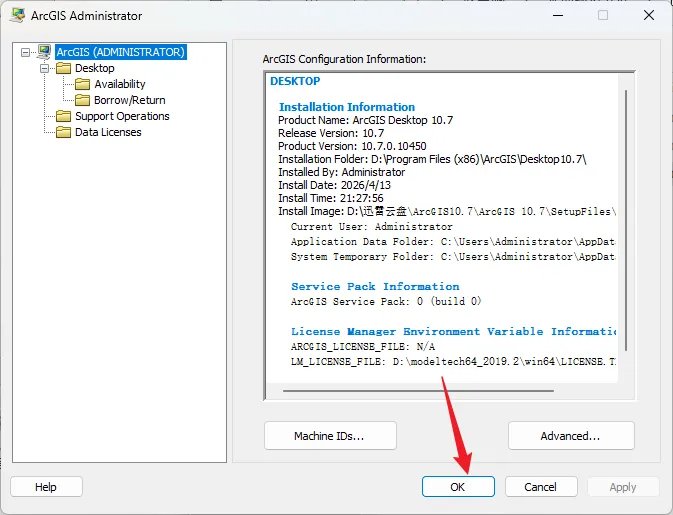Click the Data Licenses folder icon

pyautogui.click(x=64, y=132)
